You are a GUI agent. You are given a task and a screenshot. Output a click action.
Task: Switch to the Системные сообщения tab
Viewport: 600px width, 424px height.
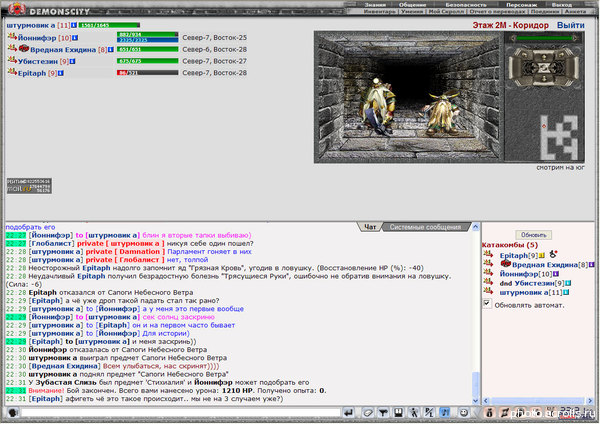425,227
